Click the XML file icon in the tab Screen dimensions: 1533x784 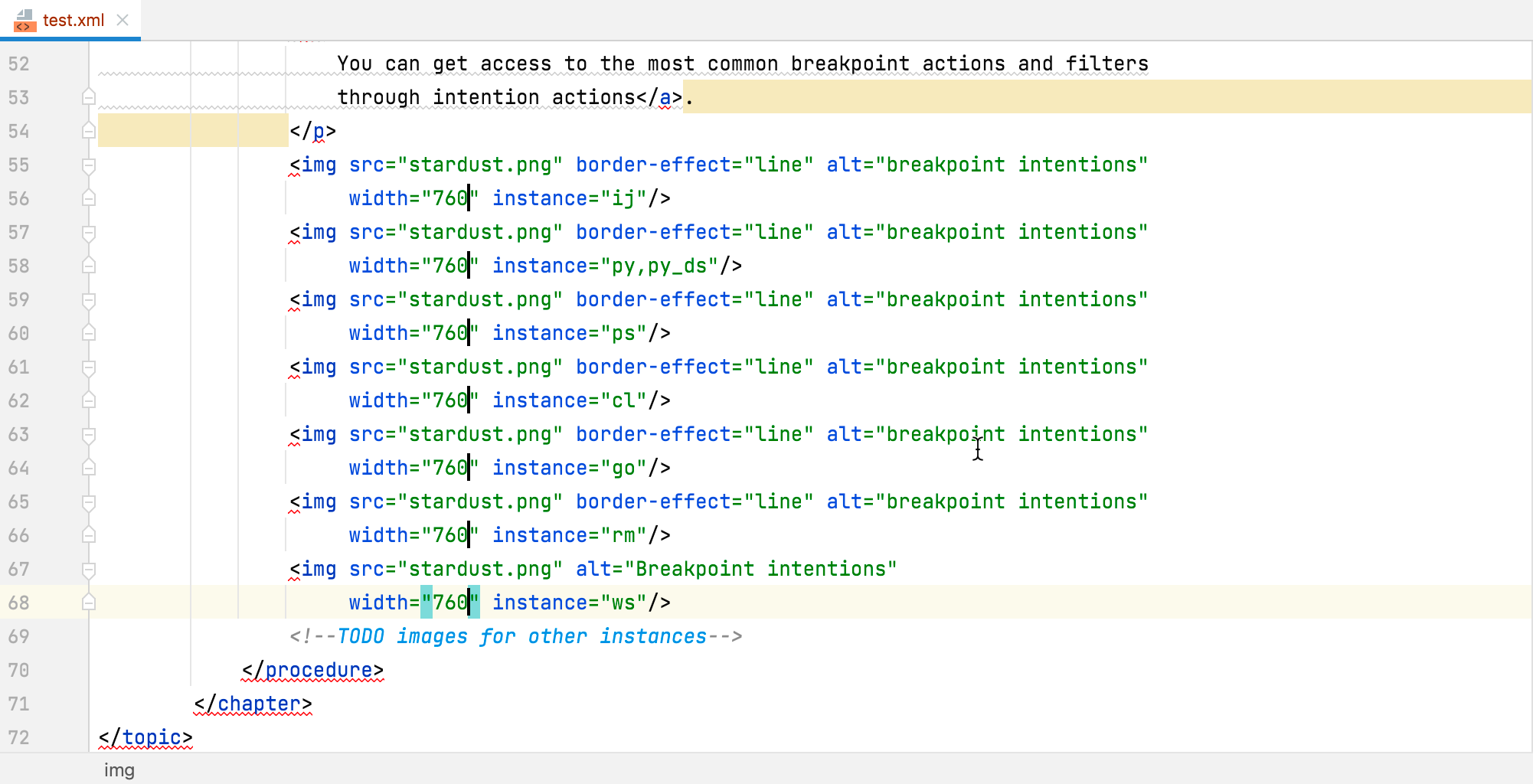(25, 21)
